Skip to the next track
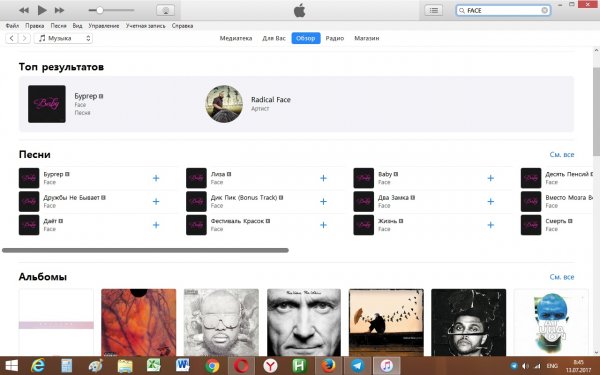Screen dimensions: 600x375 coord(59,10)
